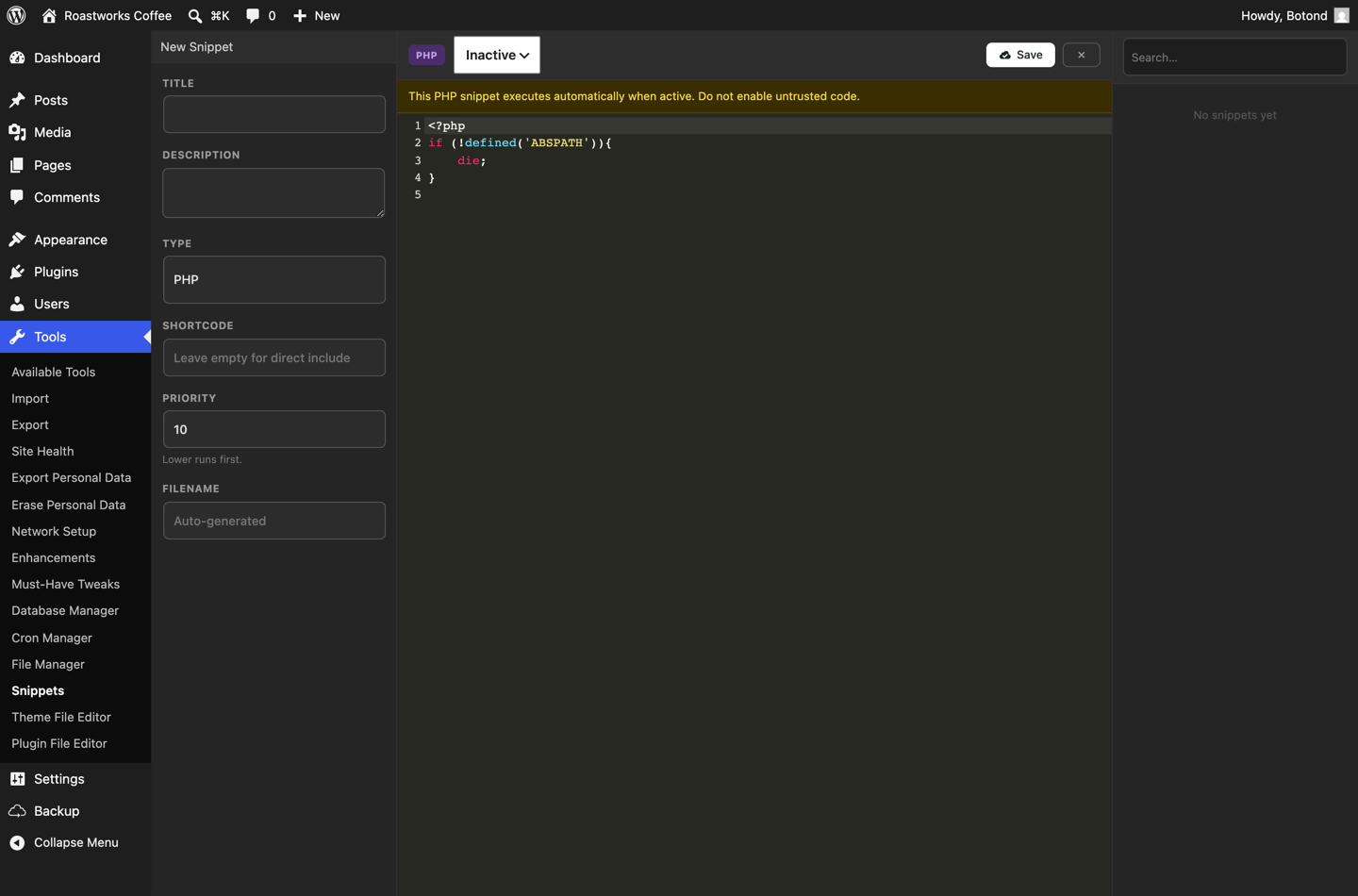The width and height of the screenshot is (1358, 896).
Task: Click the snippets Search box
Action: (x=1234, y=57)
